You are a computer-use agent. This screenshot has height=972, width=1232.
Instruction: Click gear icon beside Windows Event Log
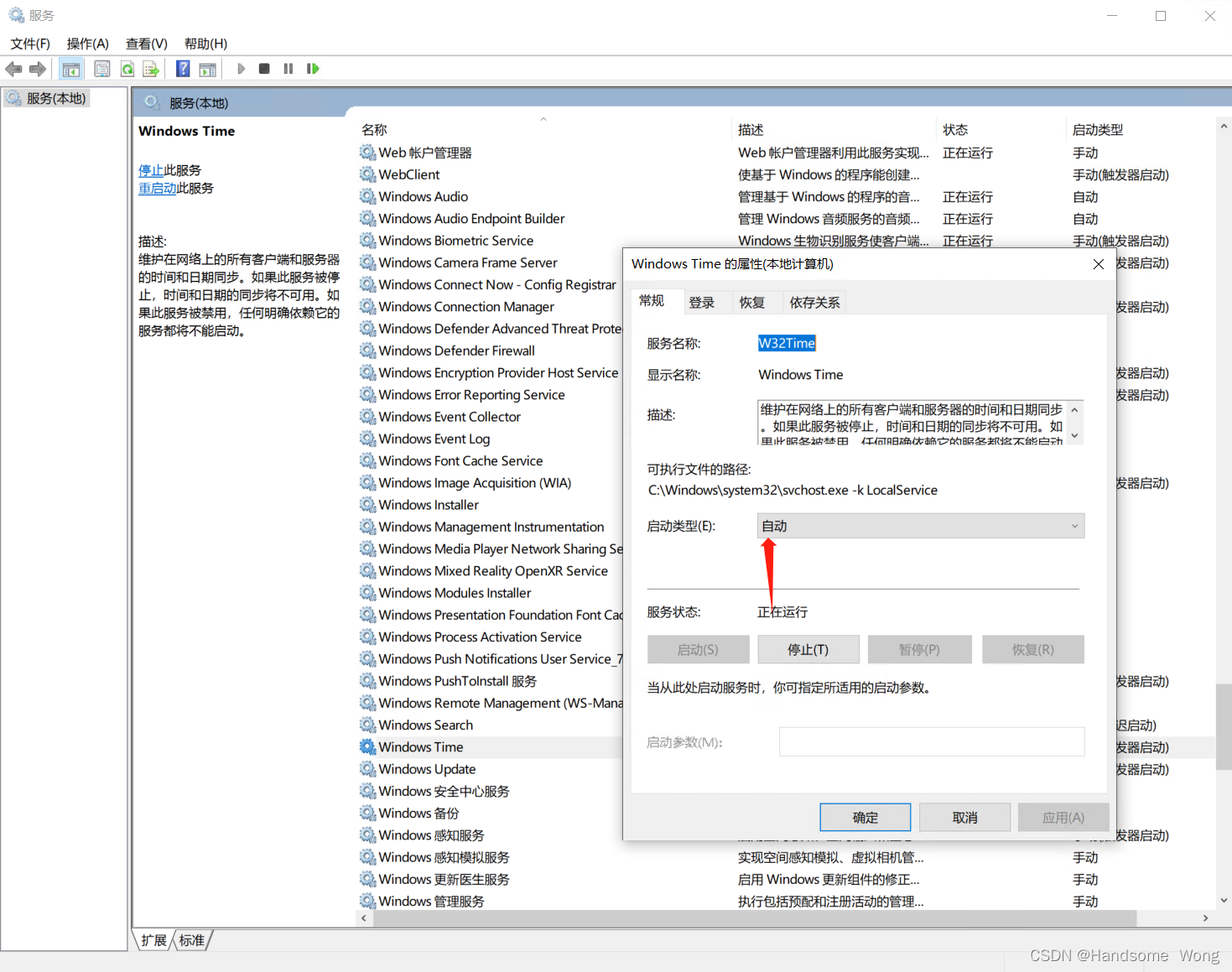(x=367, y=439)
